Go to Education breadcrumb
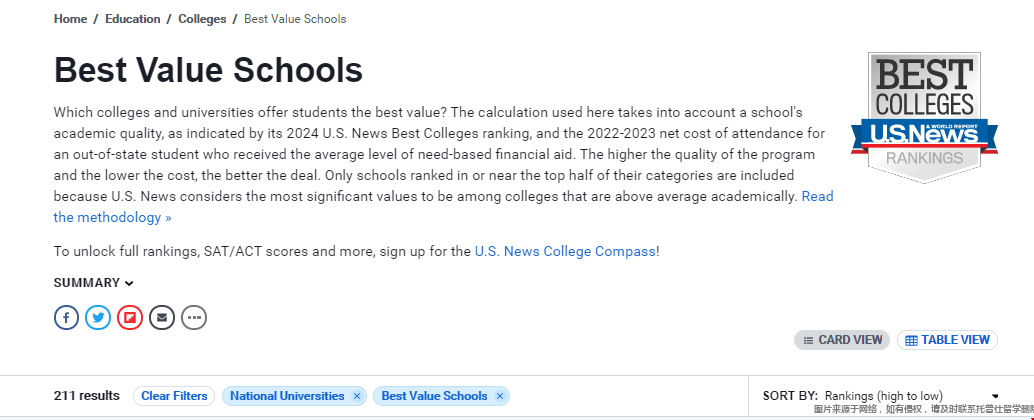1034x420 pixels. 133,19
